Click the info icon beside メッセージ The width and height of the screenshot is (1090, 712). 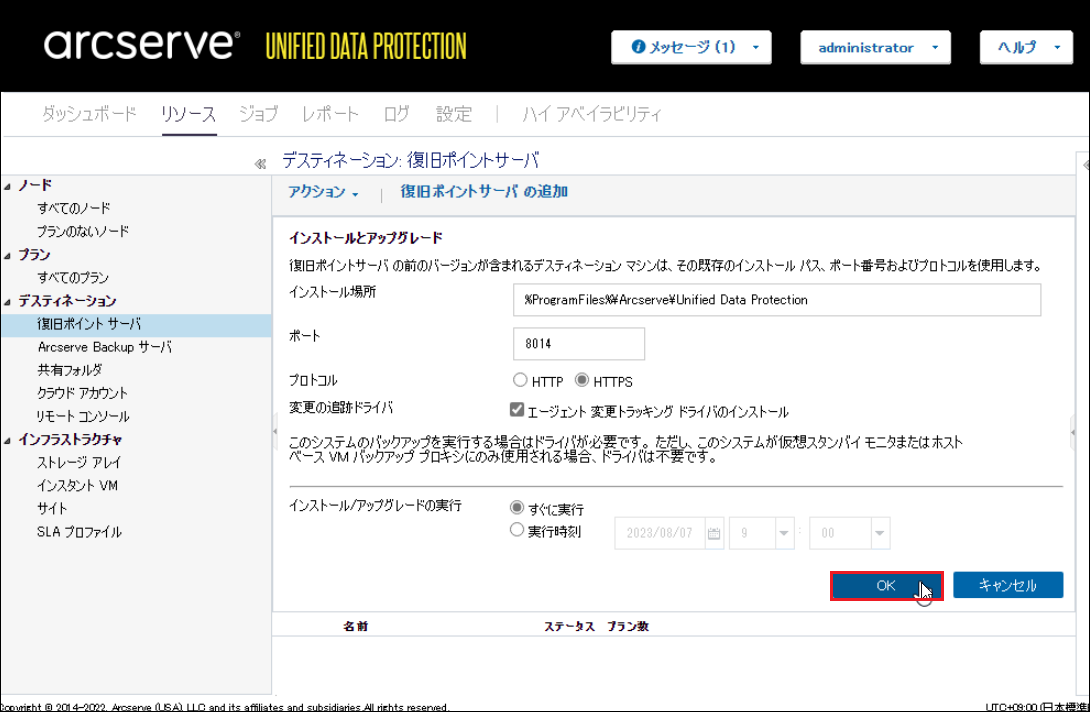click(x=638, y=47)
